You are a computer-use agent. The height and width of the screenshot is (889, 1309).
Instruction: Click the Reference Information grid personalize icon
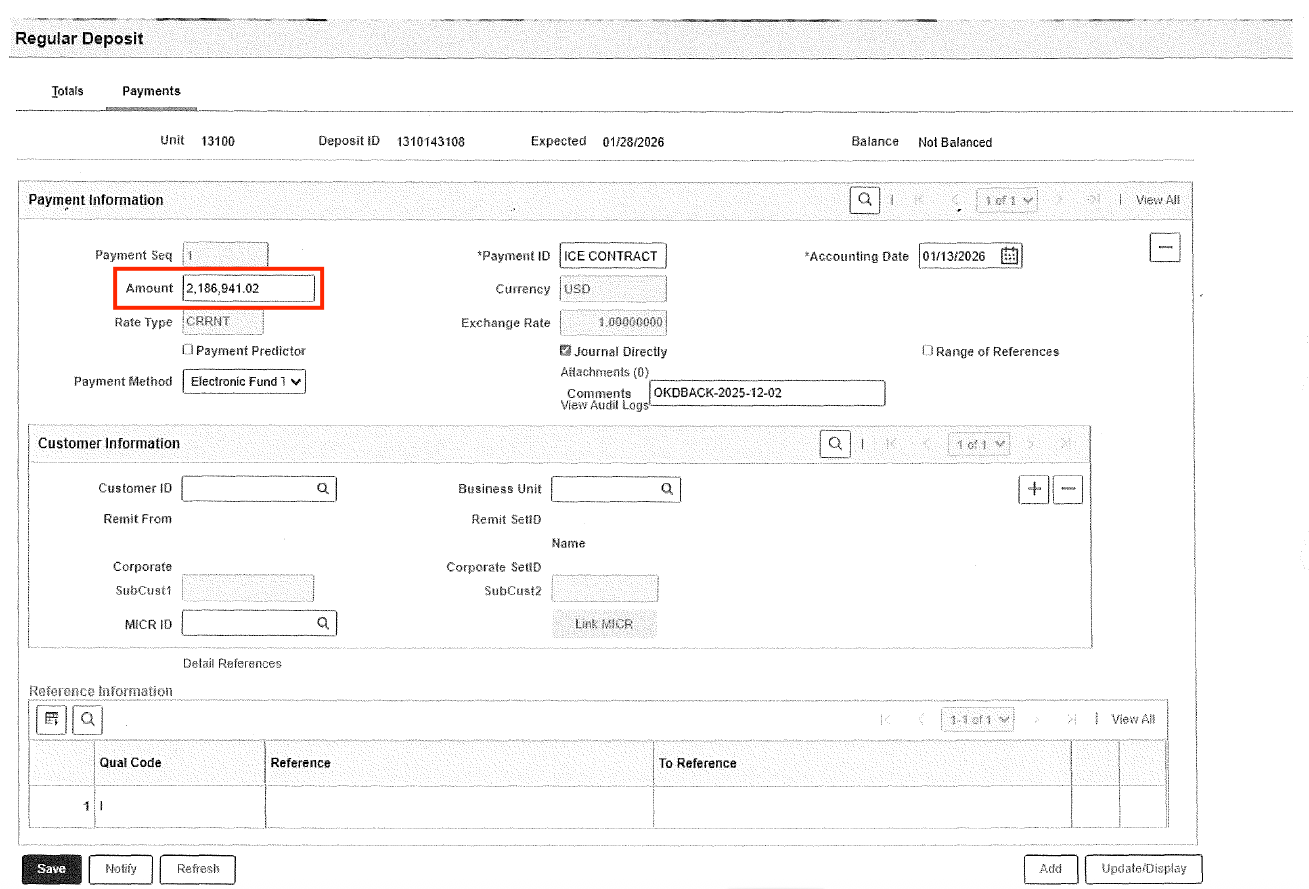[51, 718]
